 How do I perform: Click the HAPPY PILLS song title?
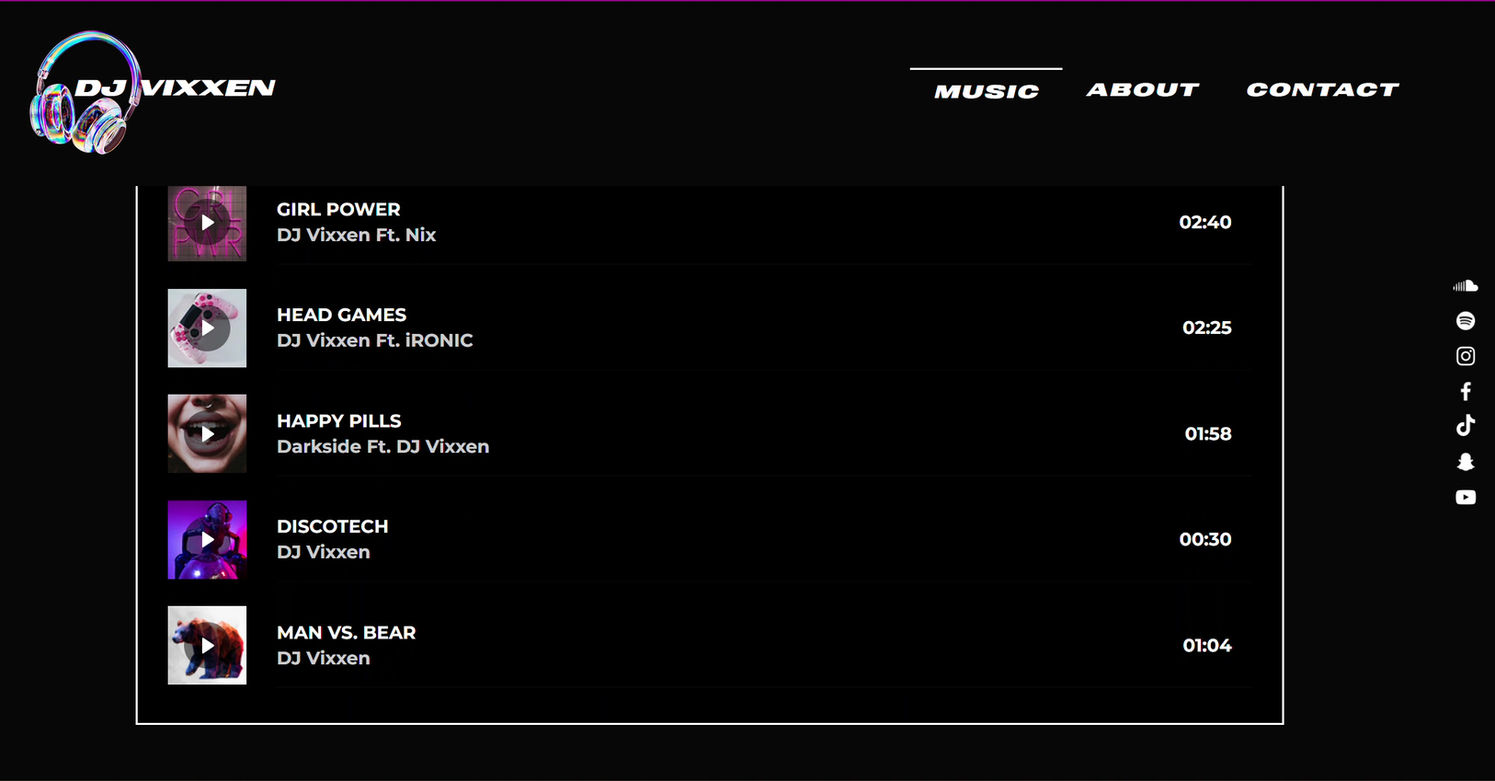339,421
